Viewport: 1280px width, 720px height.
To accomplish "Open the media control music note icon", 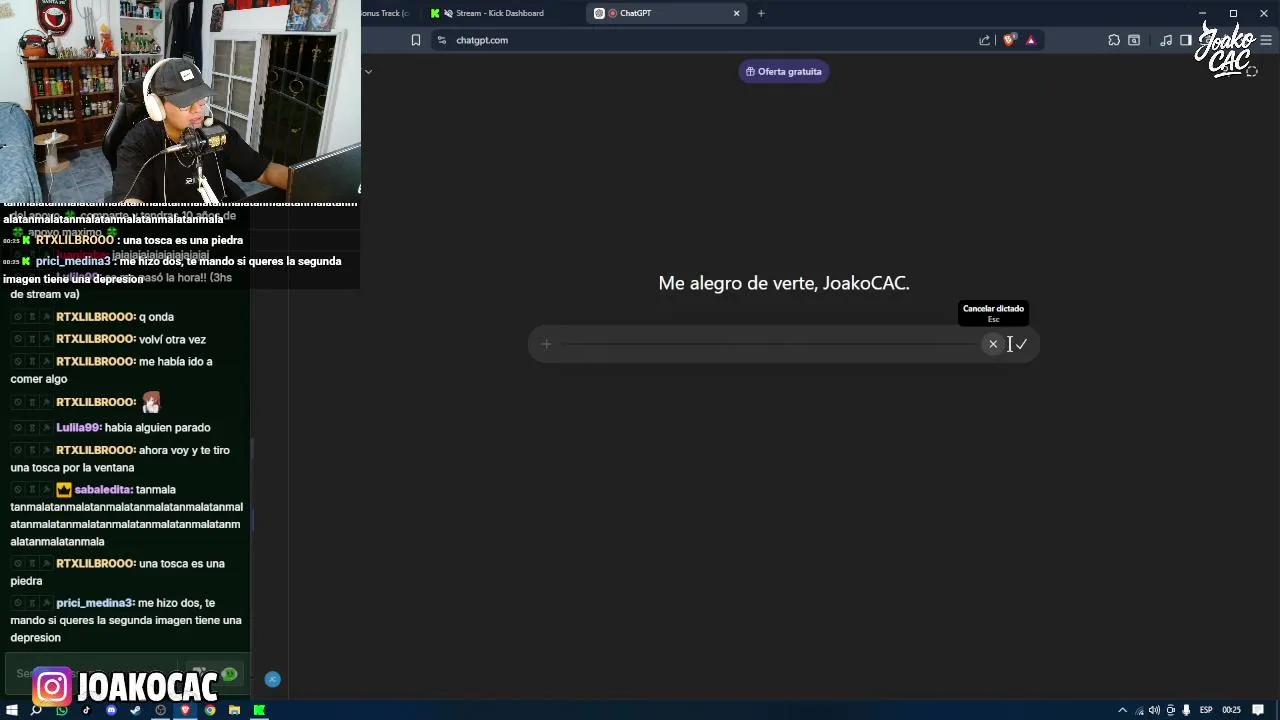I will pyautogui.click(x=1166, y=40).
